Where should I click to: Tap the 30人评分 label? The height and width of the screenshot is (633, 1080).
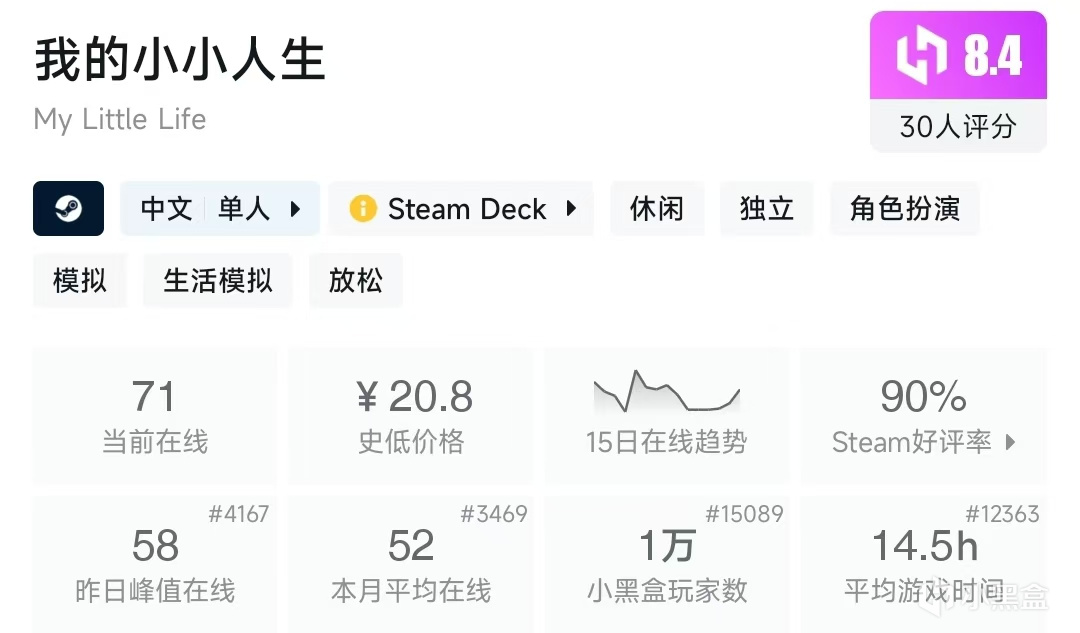[957, 126]
